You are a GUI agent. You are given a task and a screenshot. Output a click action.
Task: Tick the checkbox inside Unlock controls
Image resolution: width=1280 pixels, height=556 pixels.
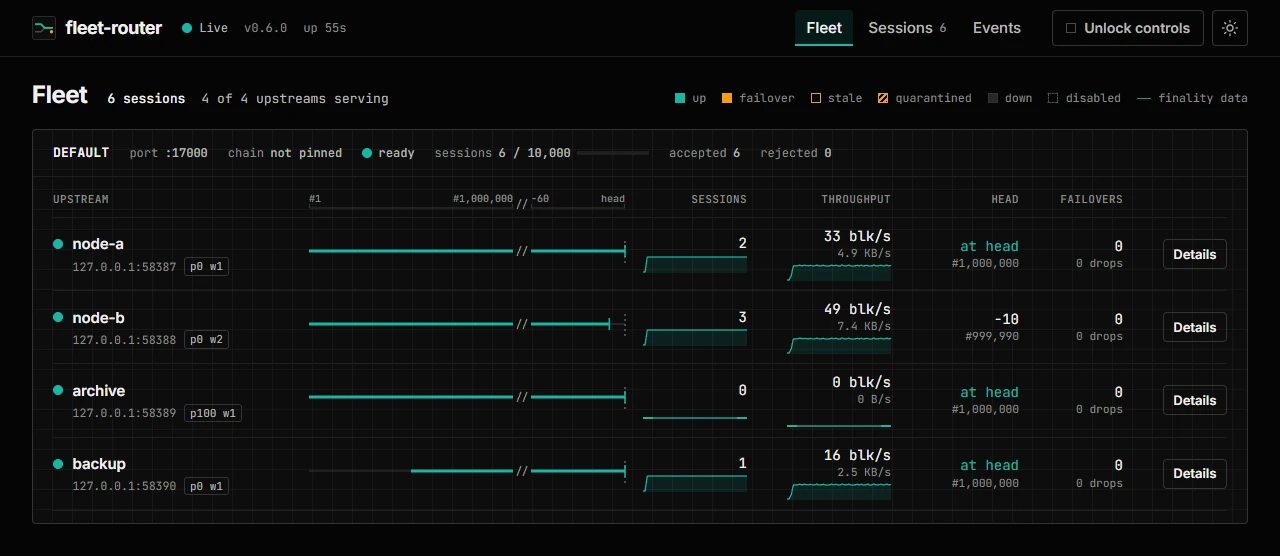click(x=1071, y=28)
